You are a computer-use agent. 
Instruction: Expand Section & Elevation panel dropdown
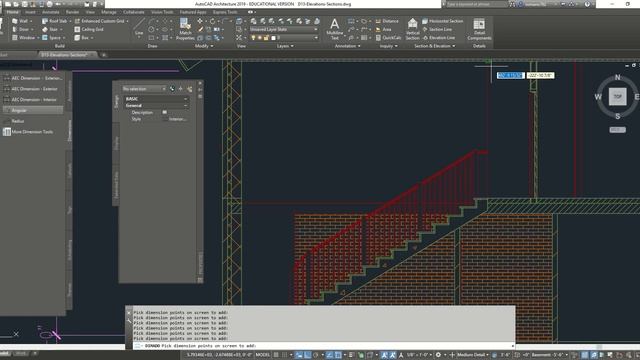pos(434,46)
